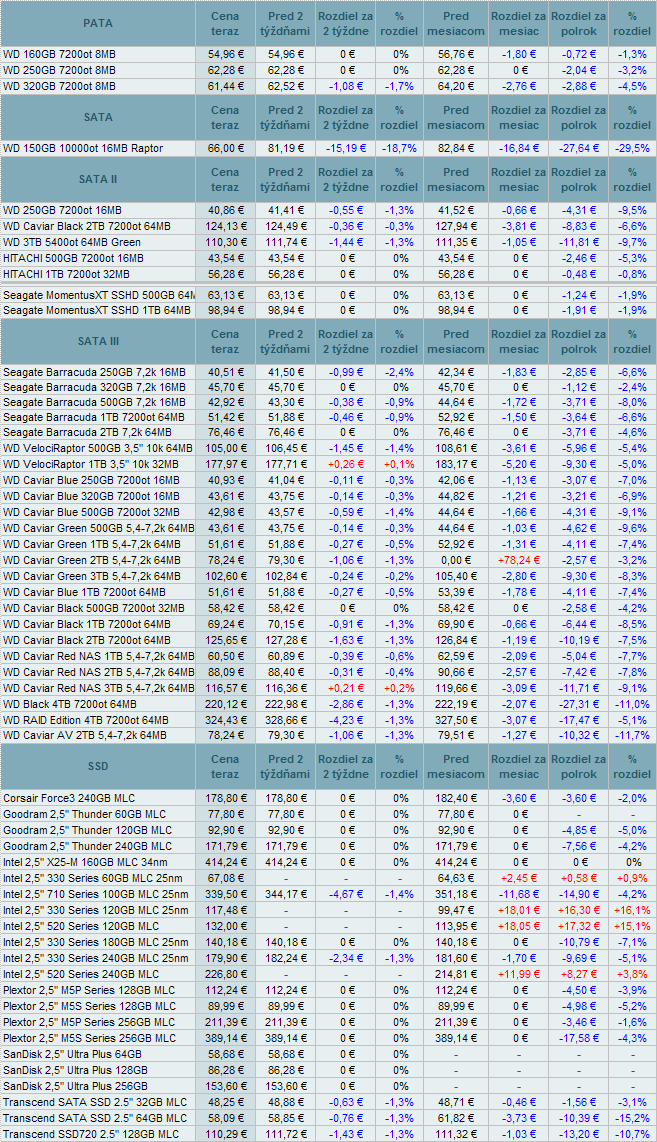
Task: Click the PATA section header
Action: [98, 23]
